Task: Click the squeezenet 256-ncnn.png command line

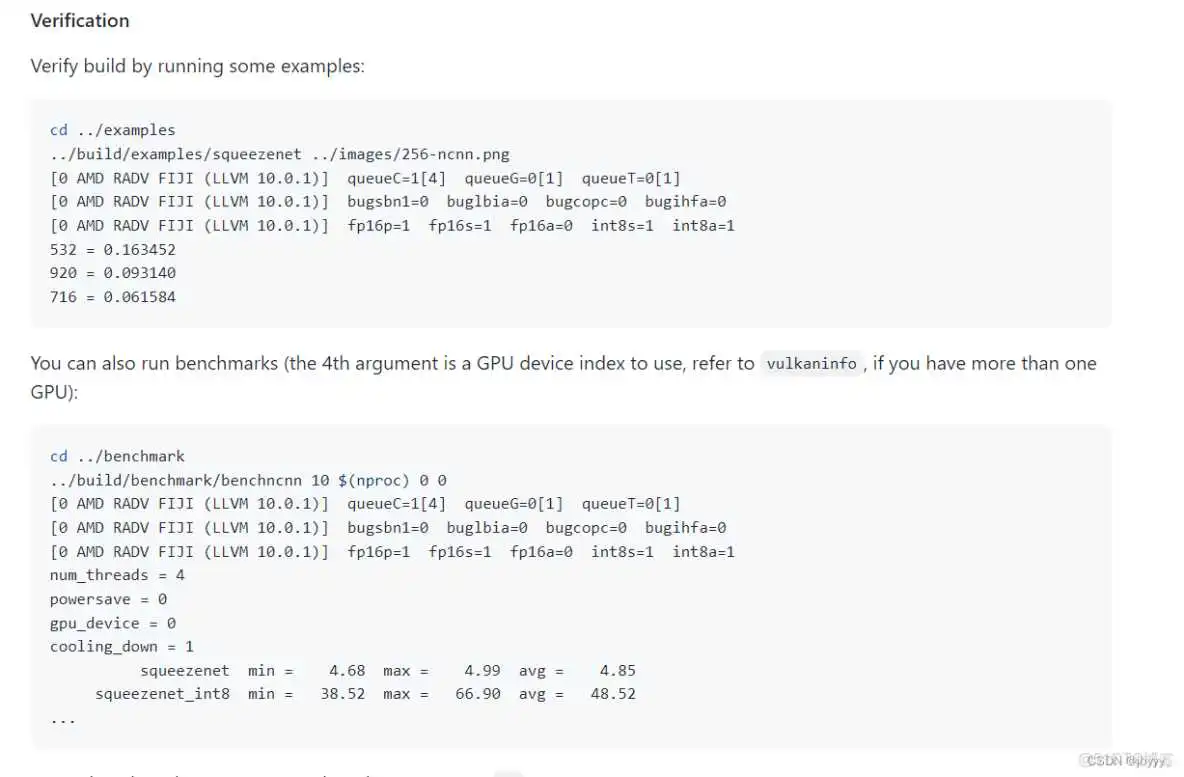Action: tap(279, 154)
